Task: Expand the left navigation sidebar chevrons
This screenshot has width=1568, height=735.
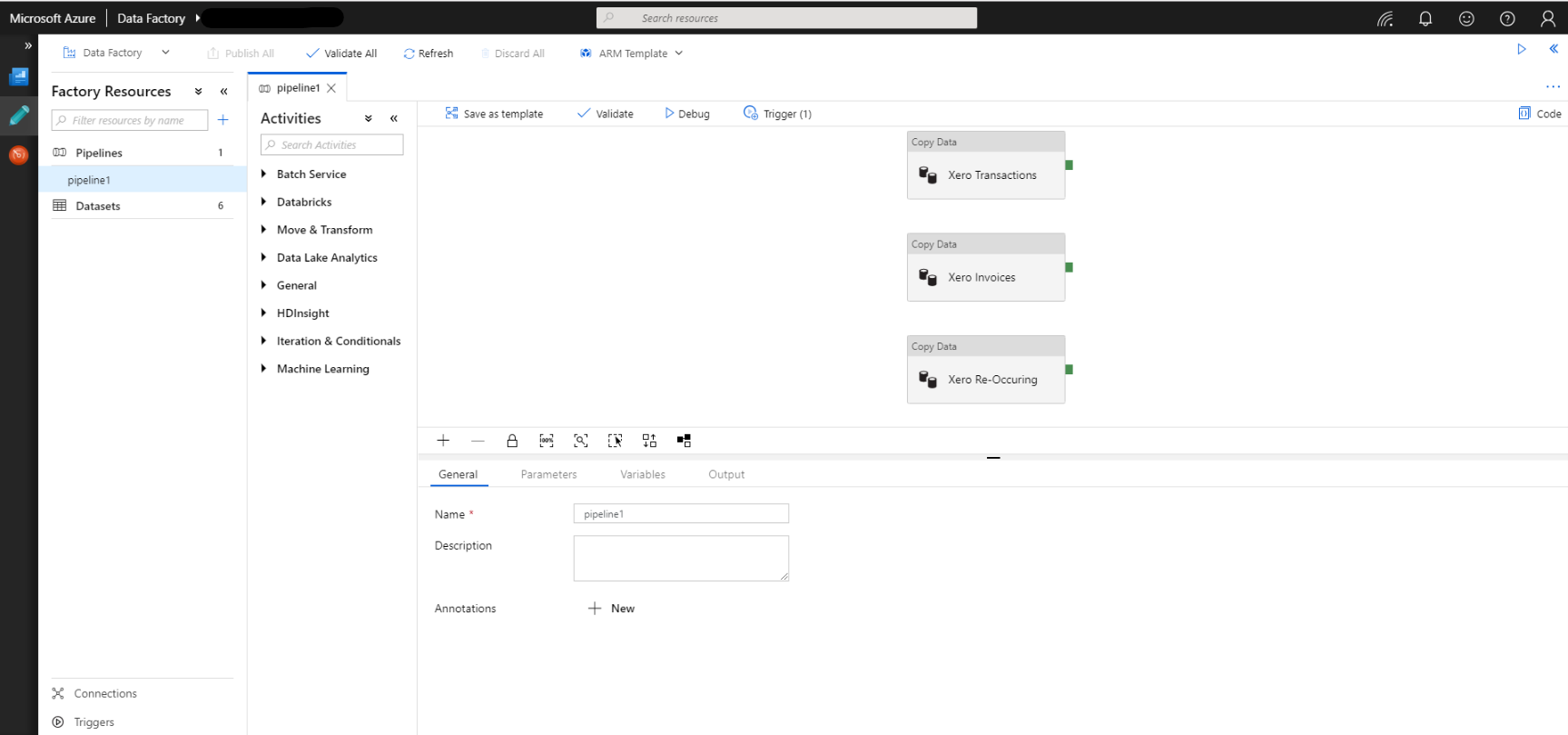Action: 28,45
